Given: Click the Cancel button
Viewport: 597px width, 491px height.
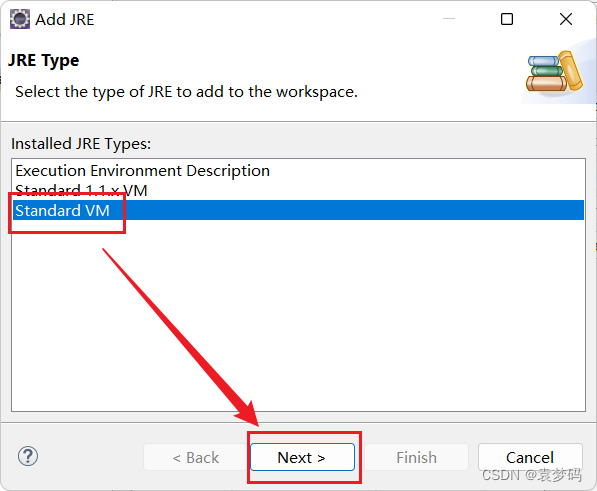Looking at the screenshot, I should [x=530, y=457].
